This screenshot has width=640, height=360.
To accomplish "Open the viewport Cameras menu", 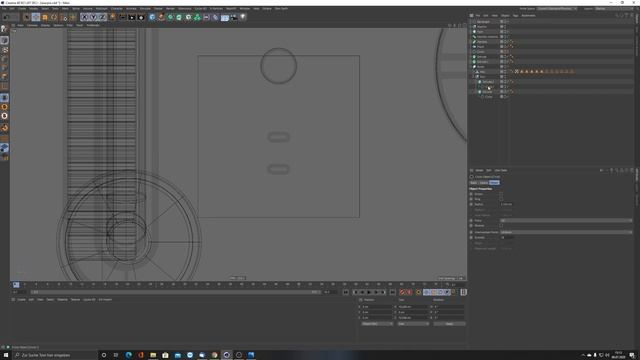I will [x=32, y=25].
